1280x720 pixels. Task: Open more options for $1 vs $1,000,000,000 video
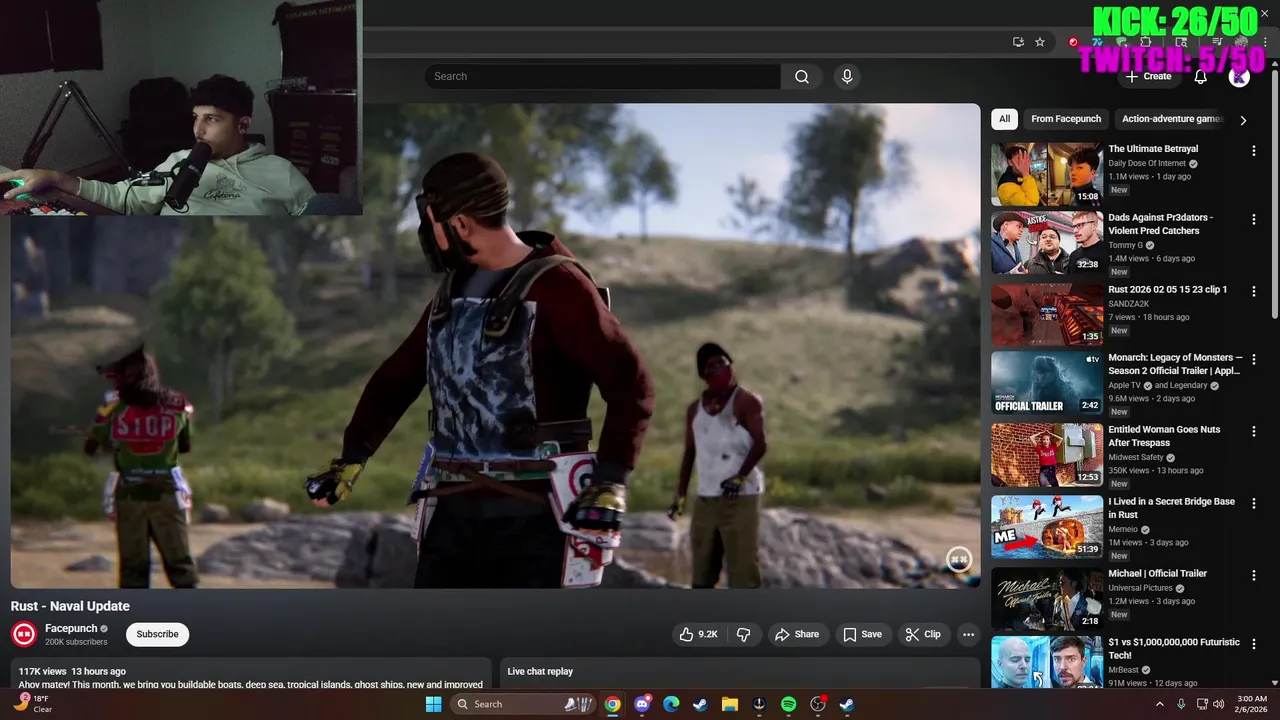1254,644
